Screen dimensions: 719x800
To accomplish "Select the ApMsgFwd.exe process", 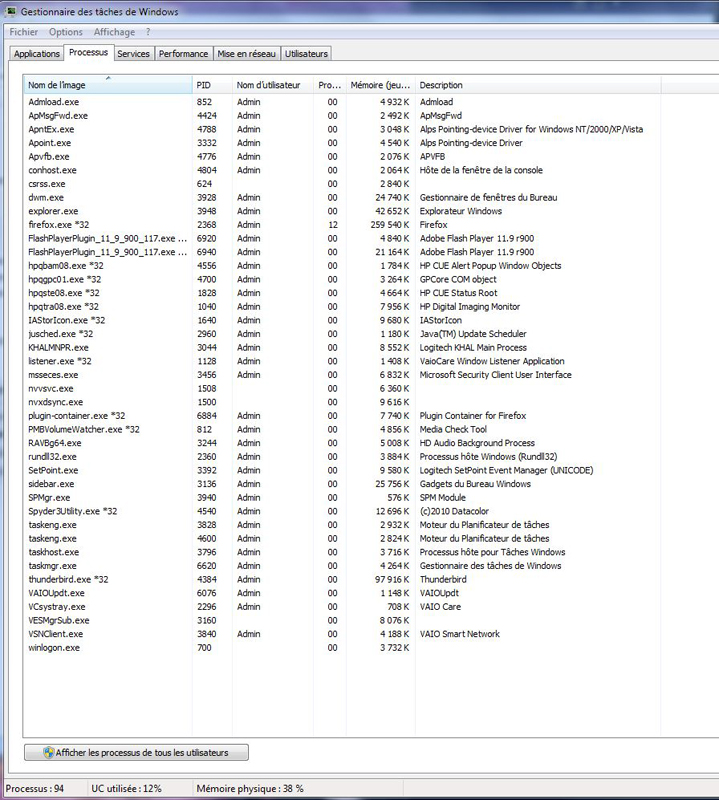I will tap(344, 116).
